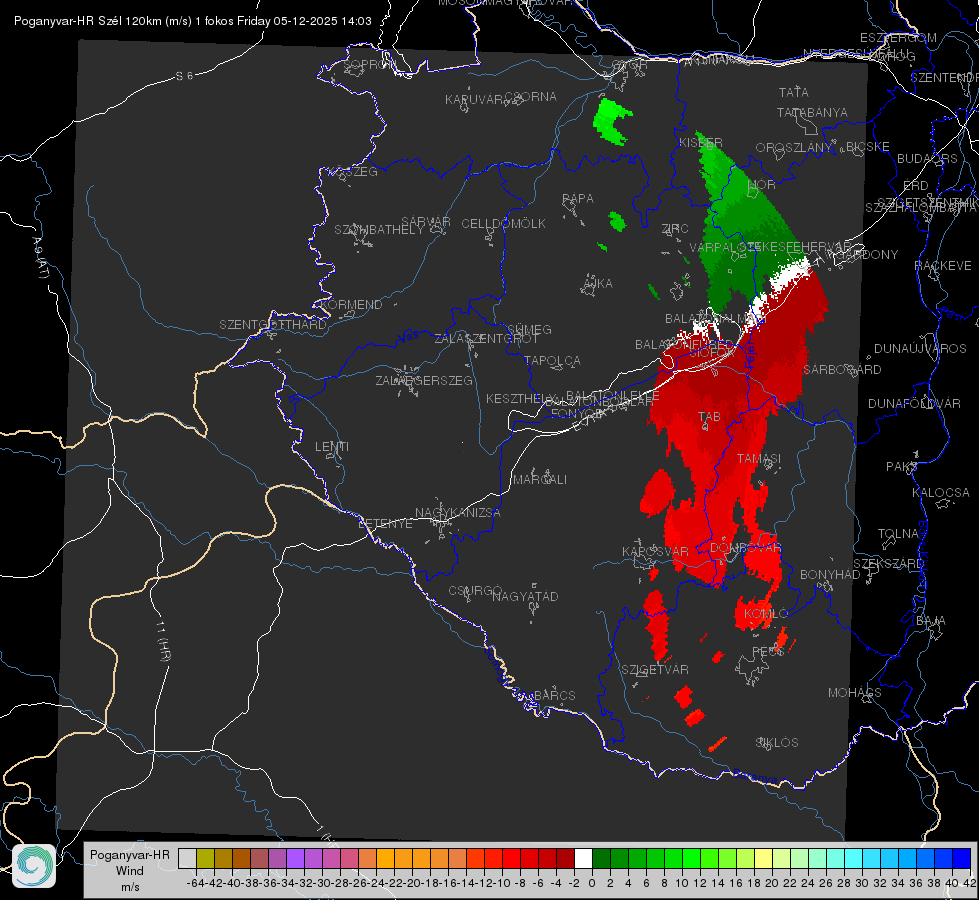
Task: Select the ZIRC town label
Action: pos(675,229)
